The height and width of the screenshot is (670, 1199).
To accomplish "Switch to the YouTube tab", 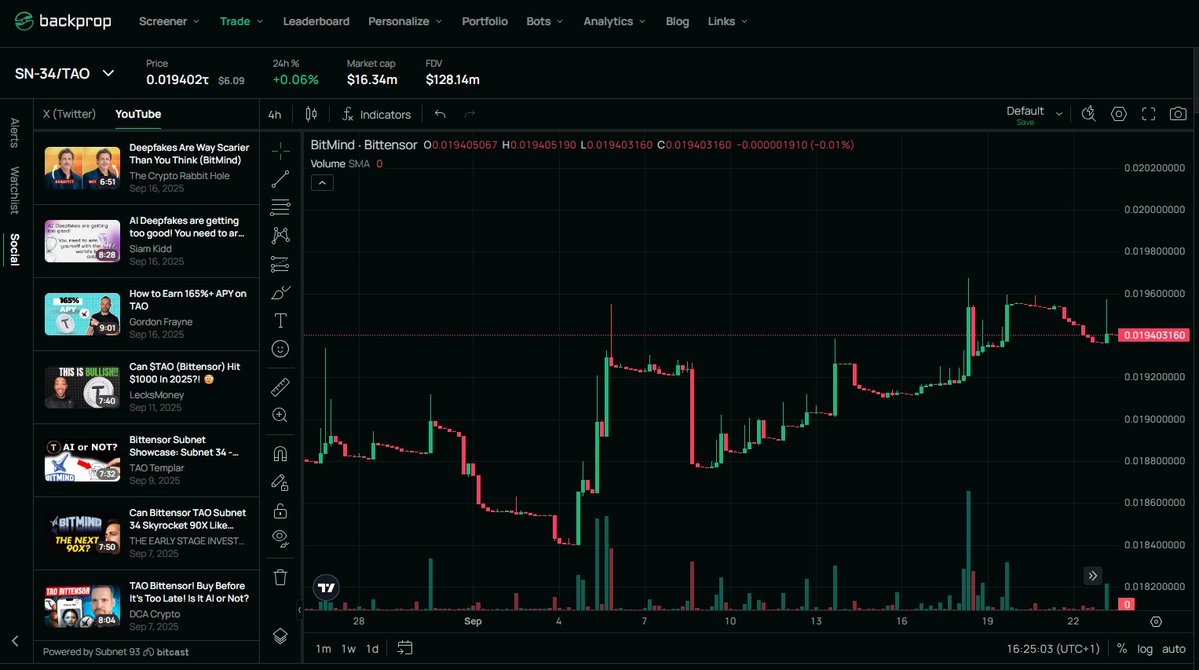I will coord(138,114).
